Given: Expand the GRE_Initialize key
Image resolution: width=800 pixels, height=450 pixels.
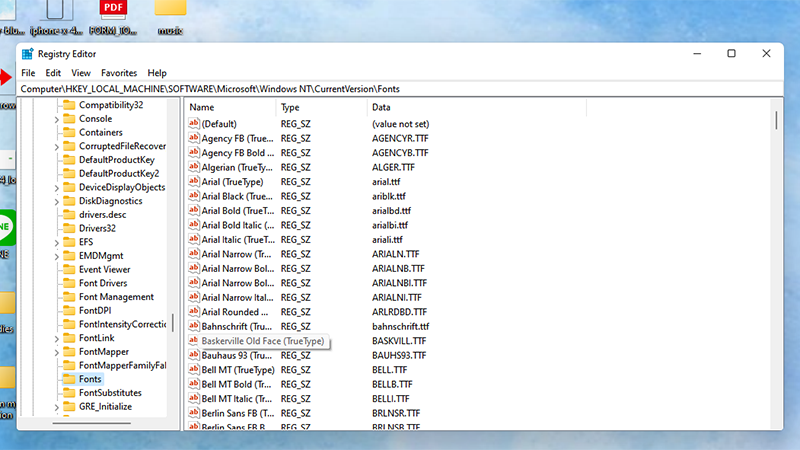Looking at the screenshot, I should point(57,407).
